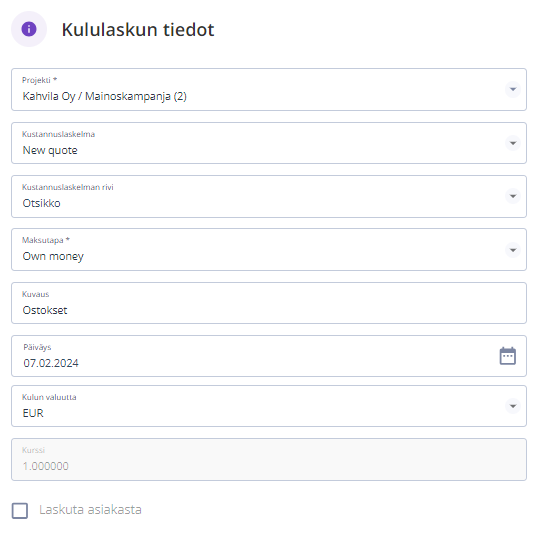Click the Kululaskun tiedot heading
The image size is (541, 538).
point(138,29)
